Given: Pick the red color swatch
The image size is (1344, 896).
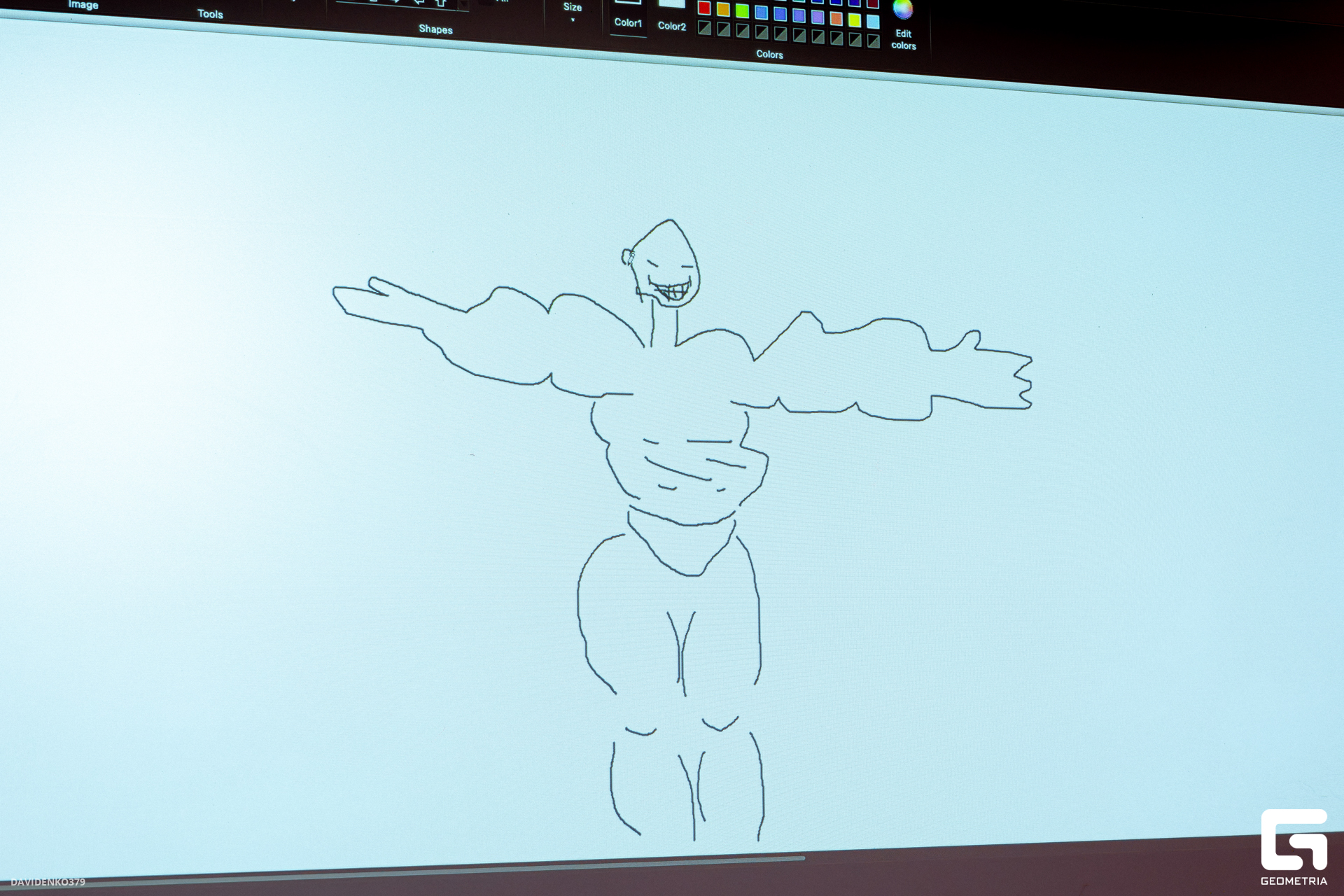Looking at the screenshot, I should click(x=704, y=8).
